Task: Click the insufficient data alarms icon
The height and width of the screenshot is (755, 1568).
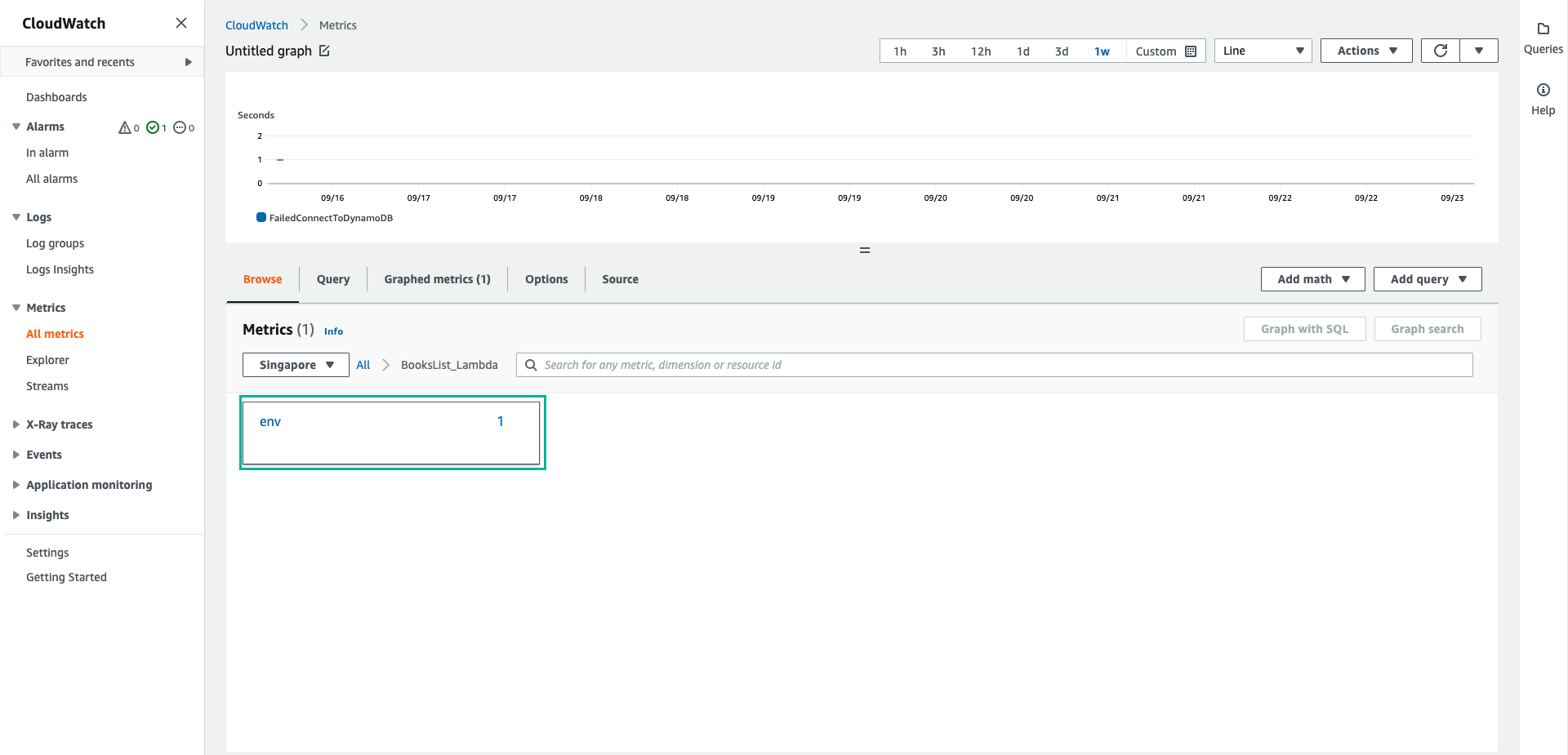Action: [x=180, y=127]
